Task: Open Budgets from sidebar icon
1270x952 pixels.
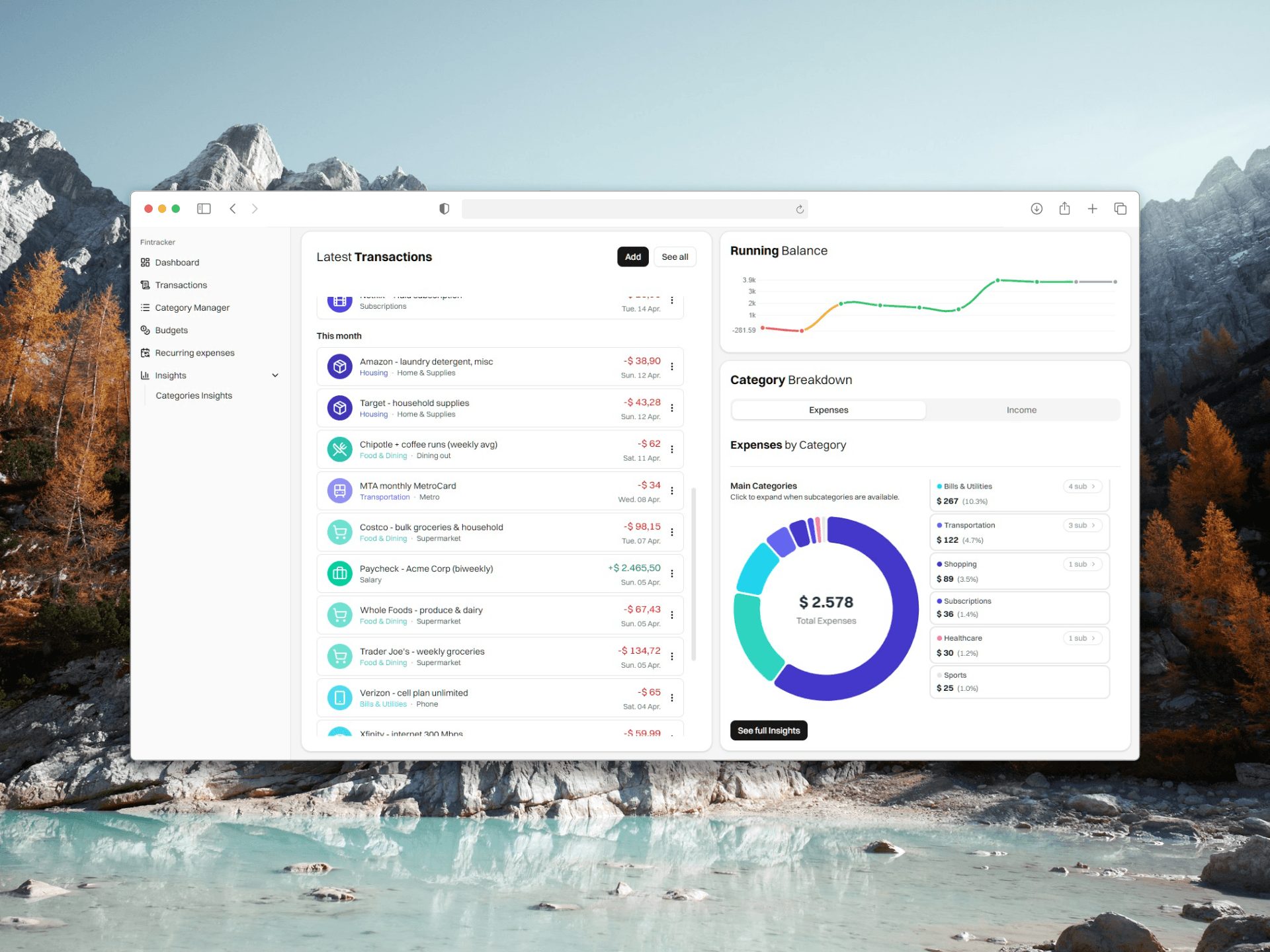Action: [x=146, y=330]
